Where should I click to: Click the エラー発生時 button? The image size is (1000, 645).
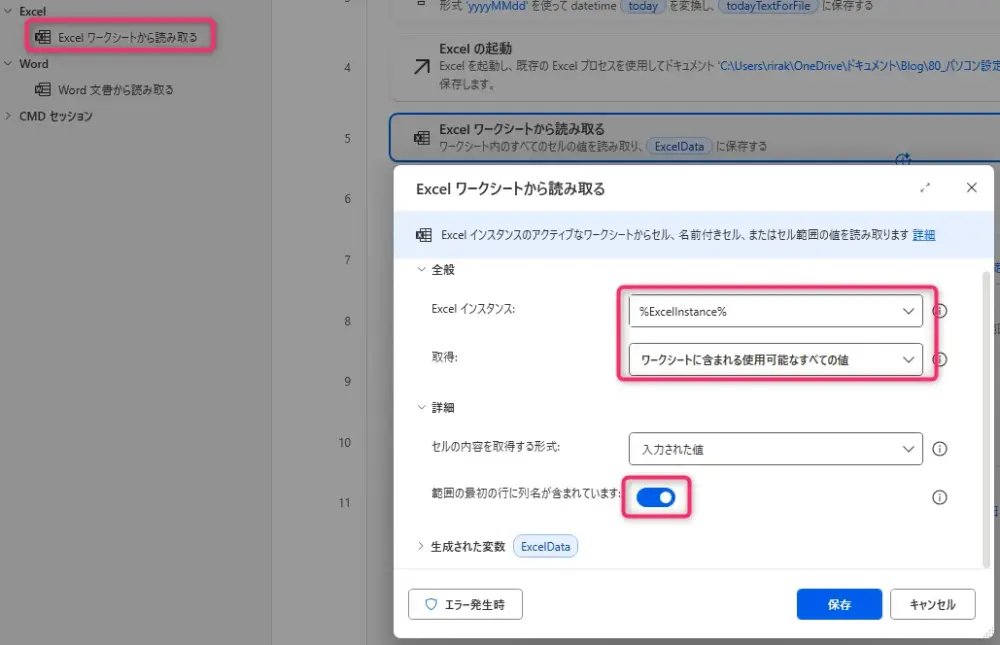[x=465, y=604]
